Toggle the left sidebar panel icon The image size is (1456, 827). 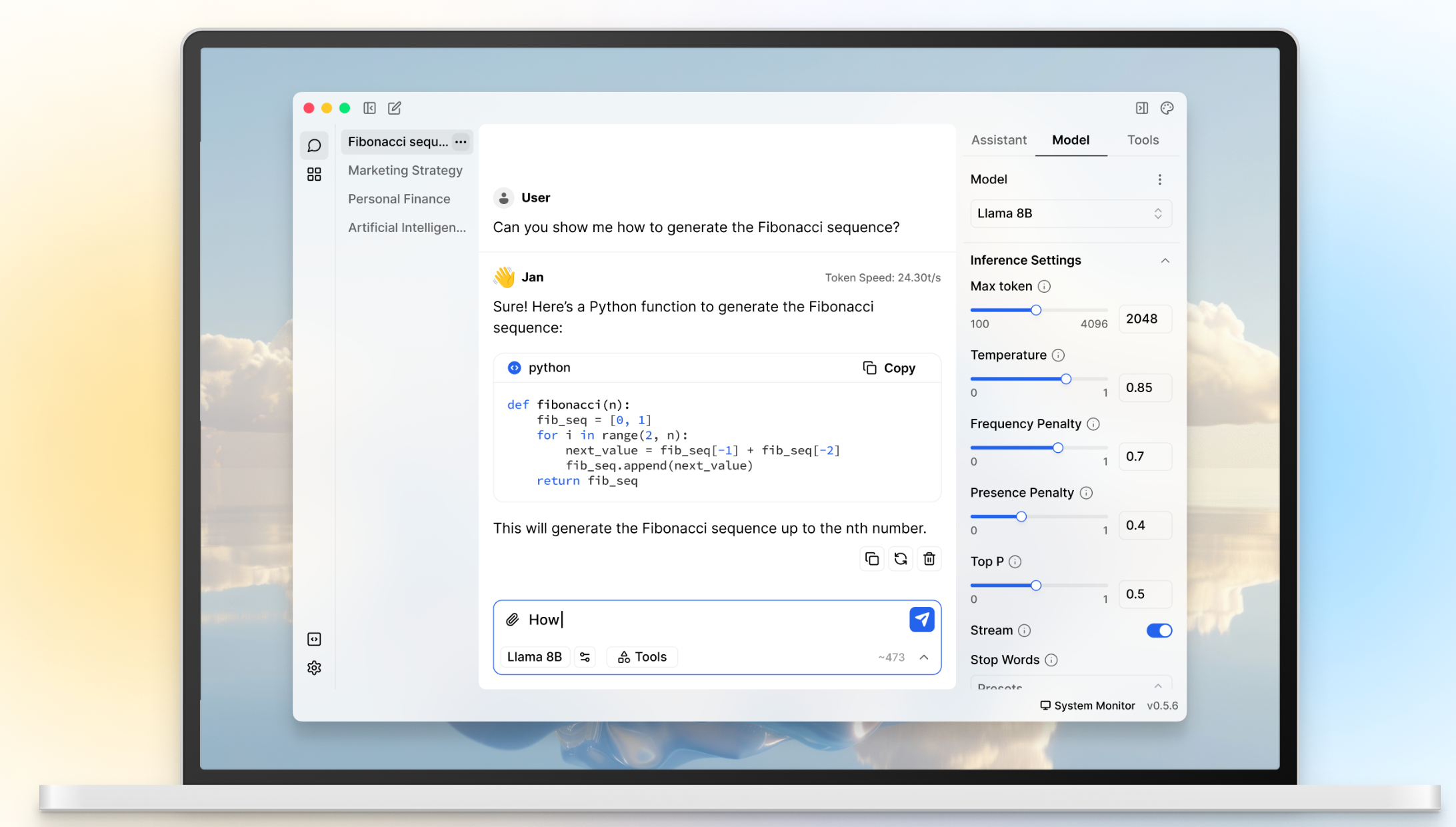coord(369,108)
